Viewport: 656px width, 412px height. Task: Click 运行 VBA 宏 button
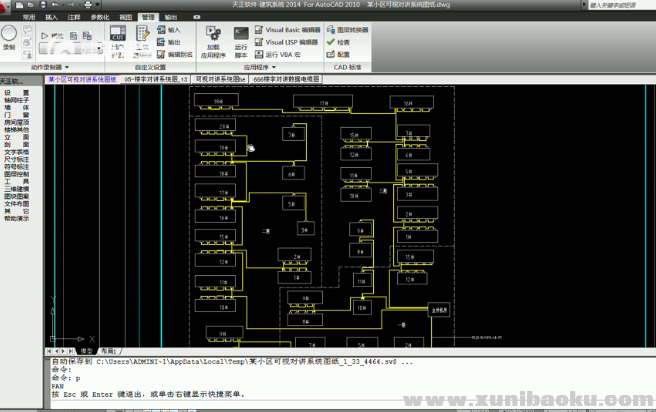point(282,54)
